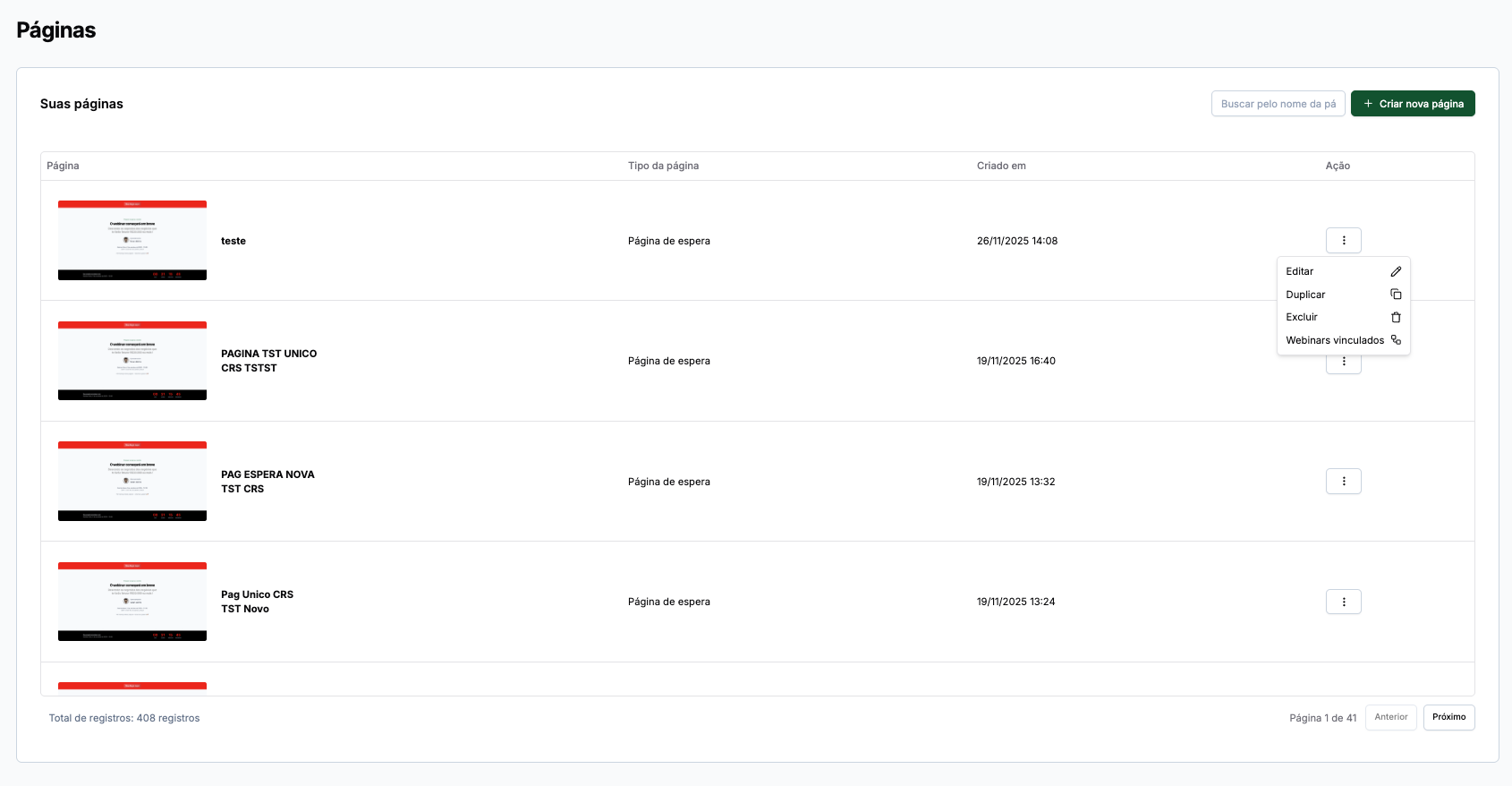Select the Excluir menu option

click(1302, 317)
